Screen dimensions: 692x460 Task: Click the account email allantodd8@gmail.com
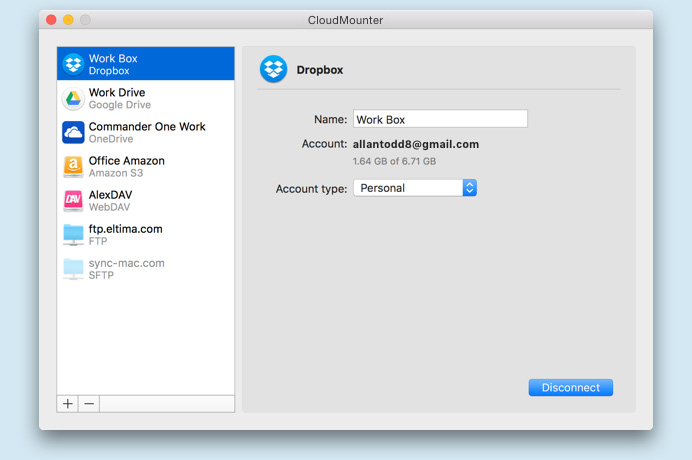point(416,144)
